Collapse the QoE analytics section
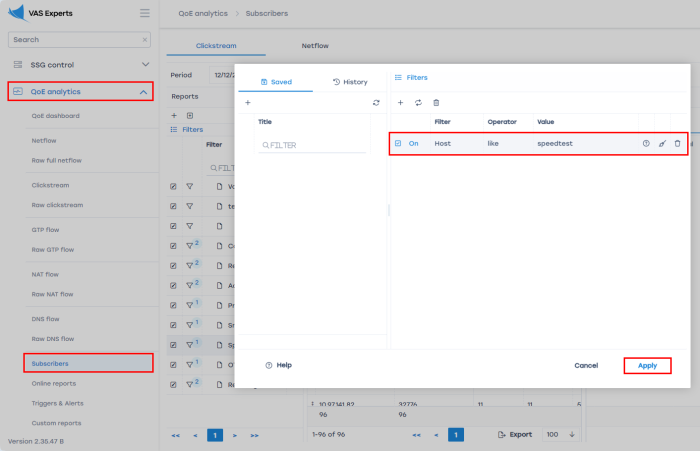 [x=143, y=92]
